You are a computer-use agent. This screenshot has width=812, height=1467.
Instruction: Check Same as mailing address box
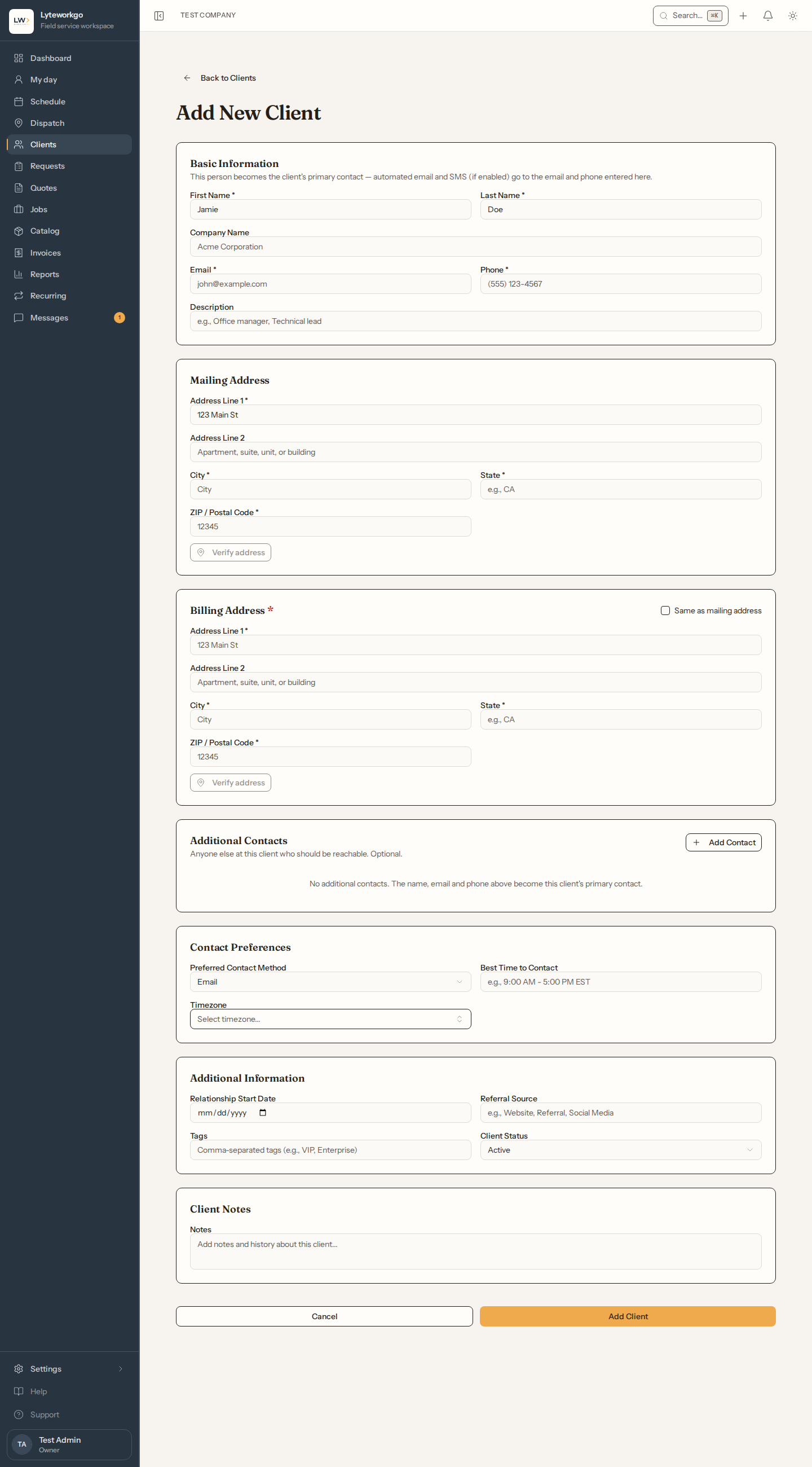point(665,610)
